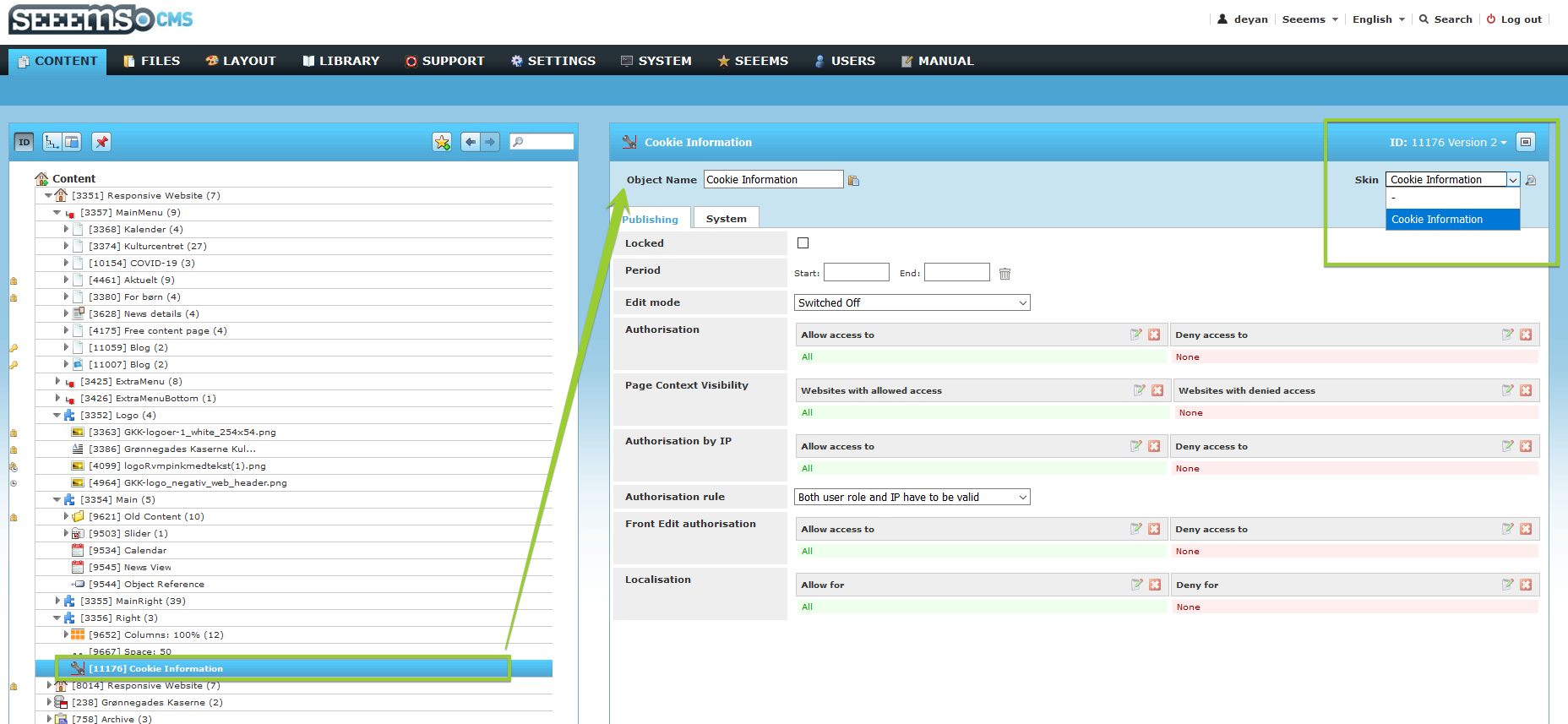
Task: Select Cookie Information option in Skin list
Action: tap(1452, 220)
